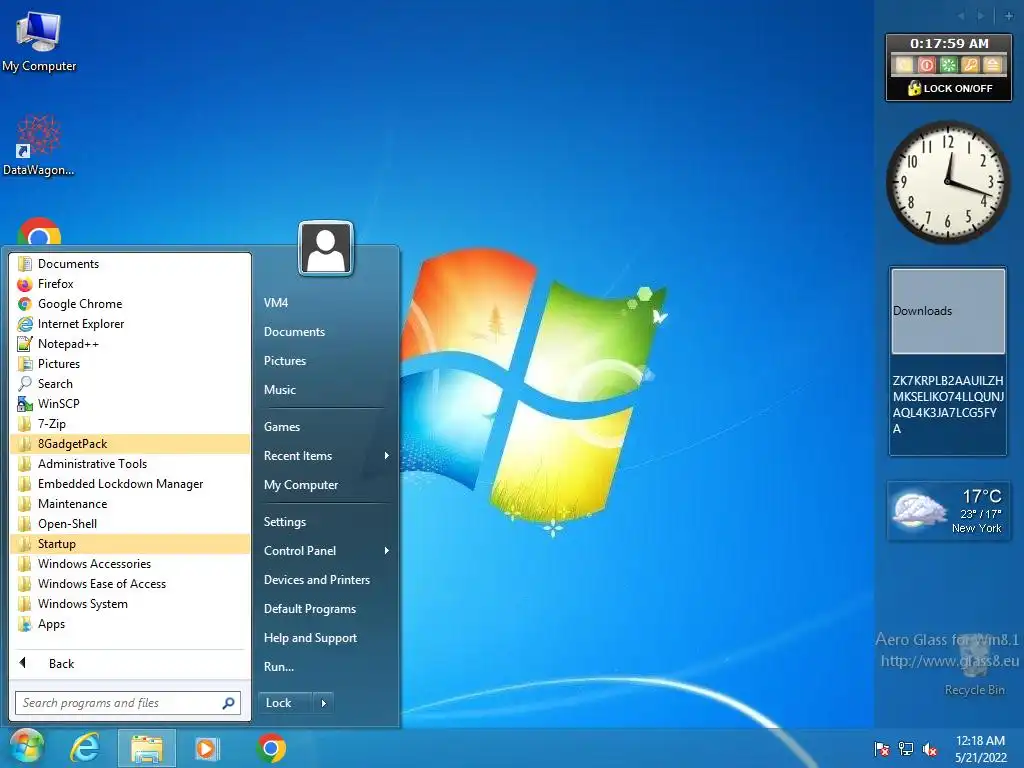Screen dimensions: 1024x768
Task: Expand the Control Panel submenu arrow
Action: click(x=387, y=551)
